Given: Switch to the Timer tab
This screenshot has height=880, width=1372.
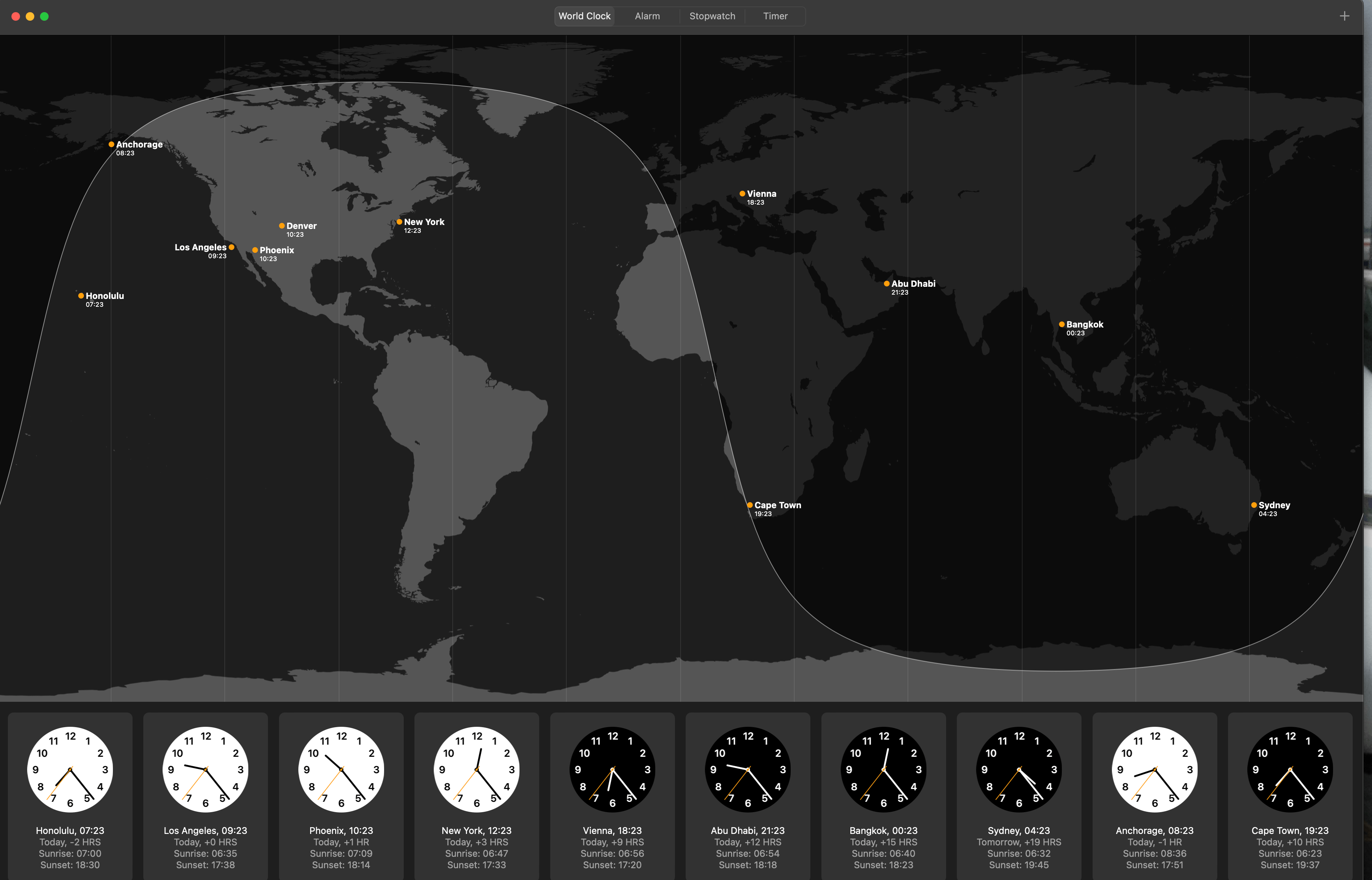Looking at the screenshot, I should click(775, 16).
